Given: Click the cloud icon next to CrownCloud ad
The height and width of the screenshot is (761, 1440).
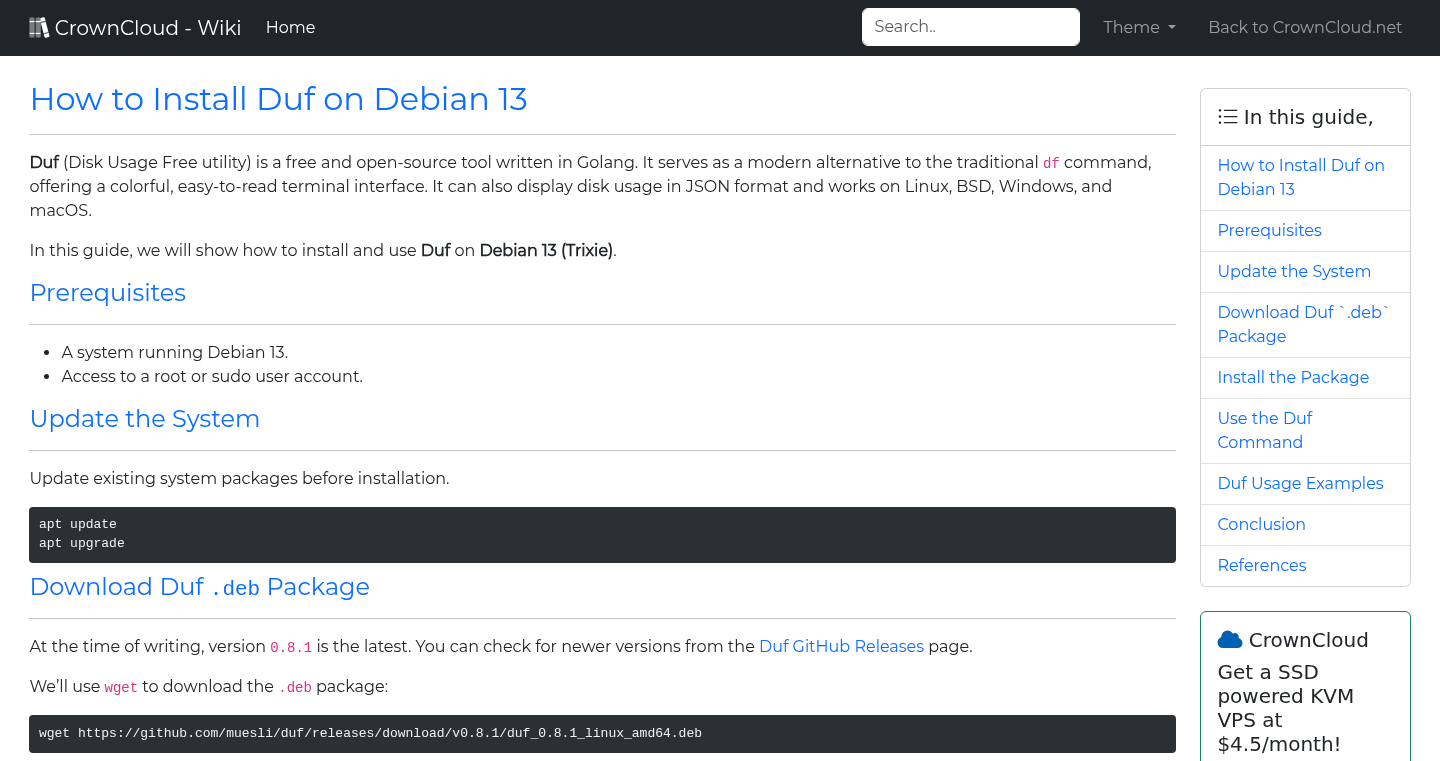Looking at the screenshot, I should pyautogui.click(x=1232, y=639).
